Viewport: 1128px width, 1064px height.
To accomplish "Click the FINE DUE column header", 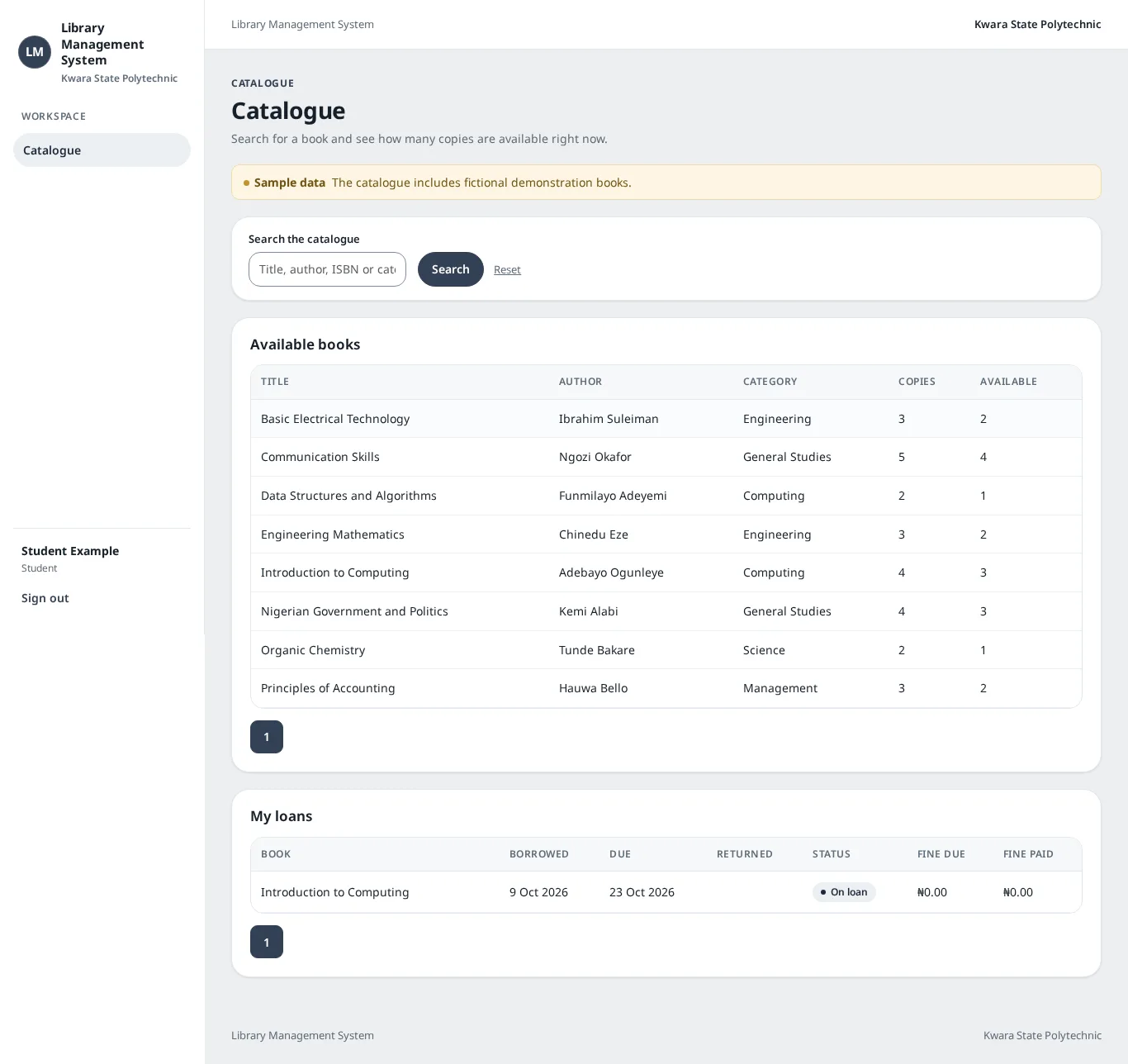I will 941,854.
